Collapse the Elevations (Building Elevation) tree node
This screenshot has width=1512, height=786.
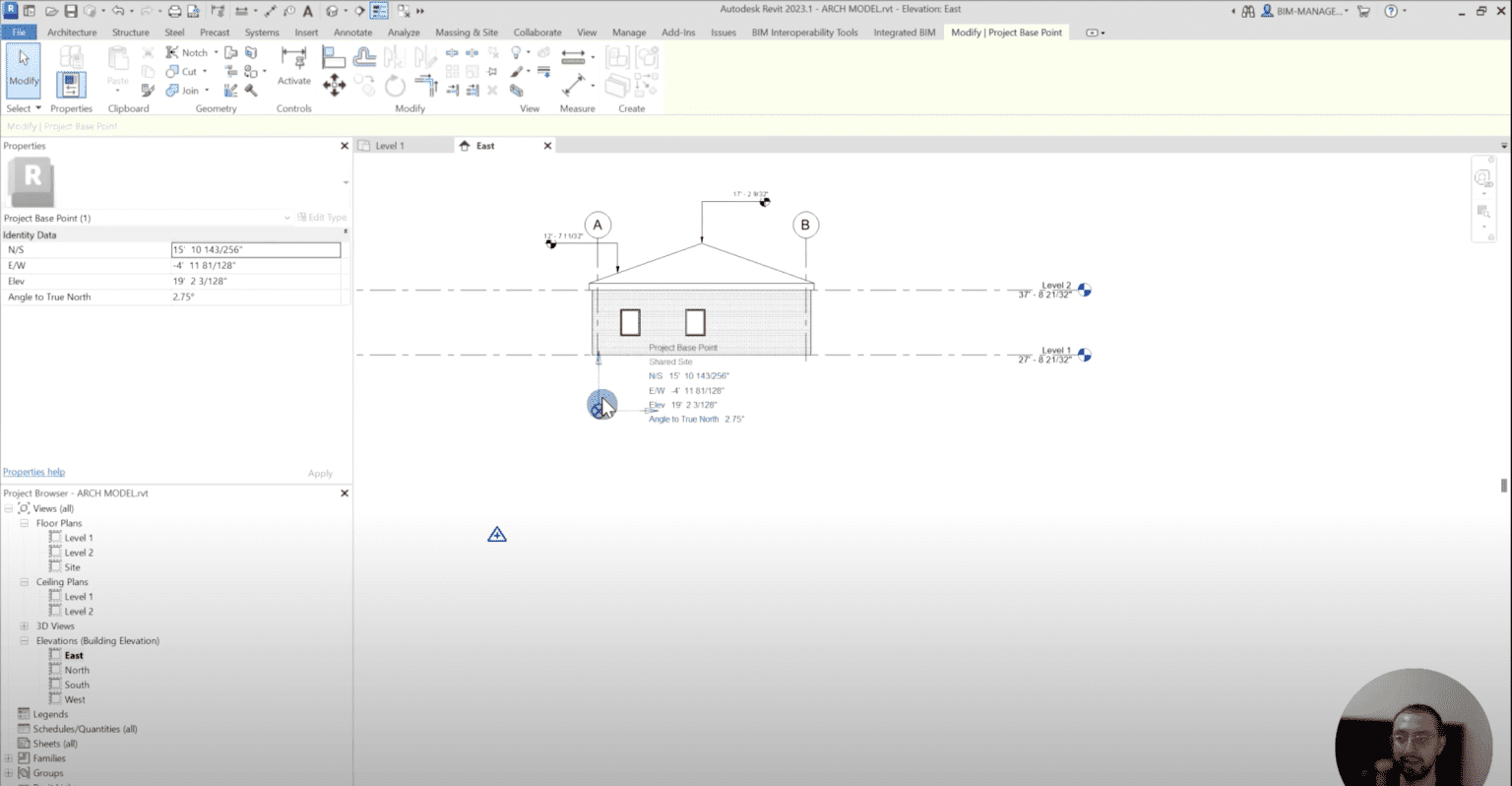[x=23, y=640]
